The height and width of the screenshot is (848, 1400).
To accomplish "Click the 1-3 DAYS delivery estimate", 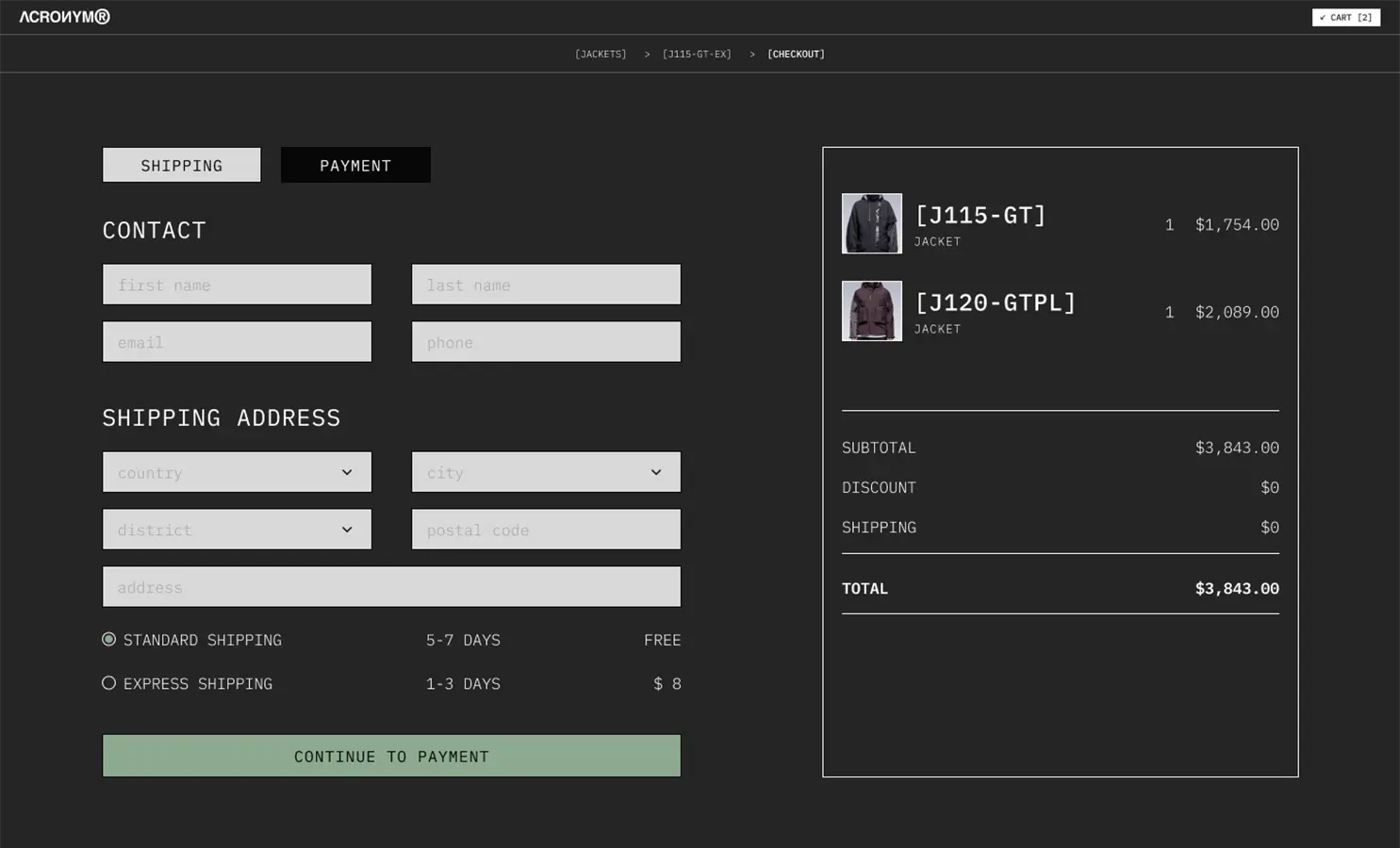I will coord(463,684).
